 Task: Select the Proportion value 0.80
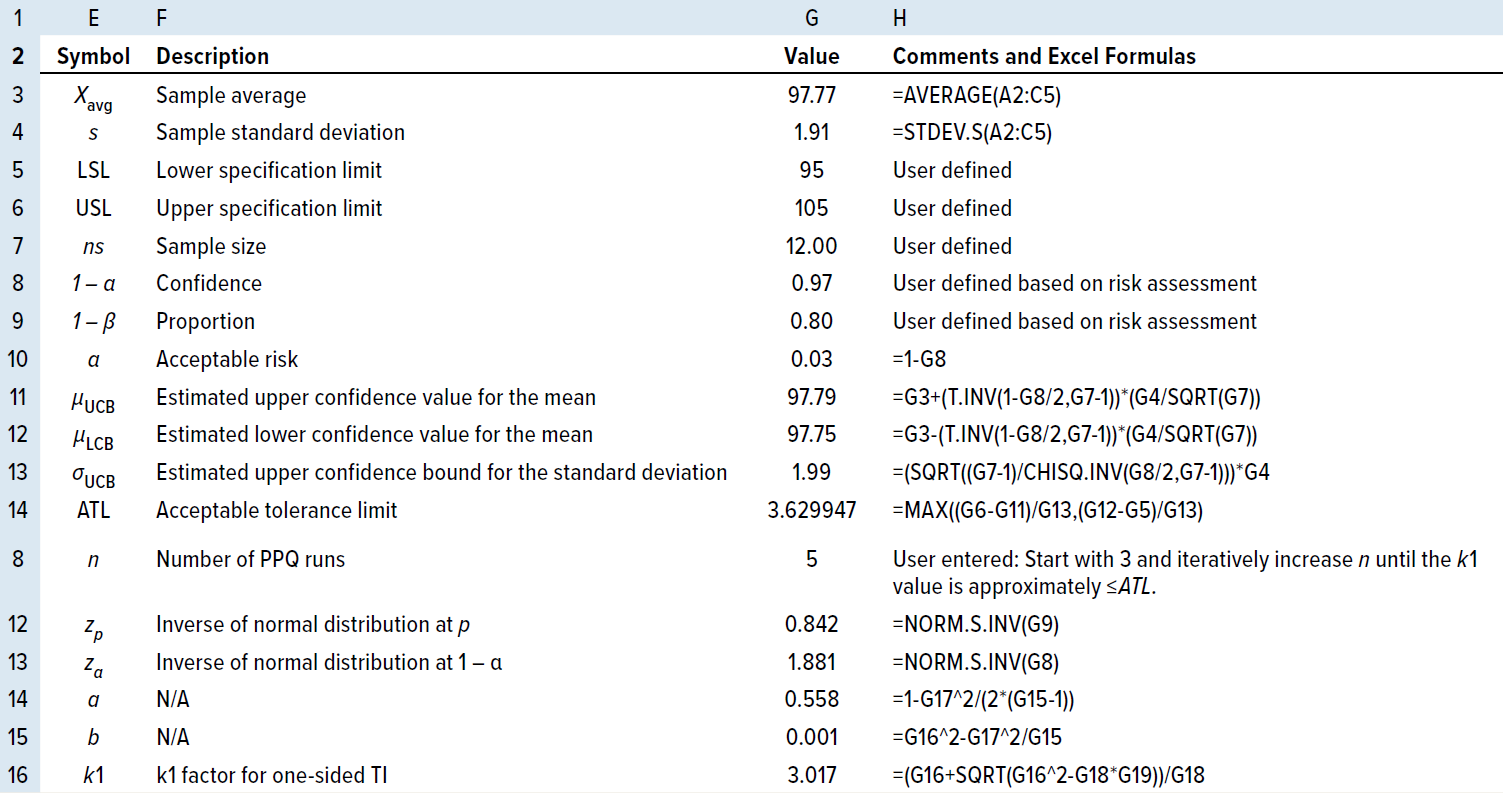[811, 322]
